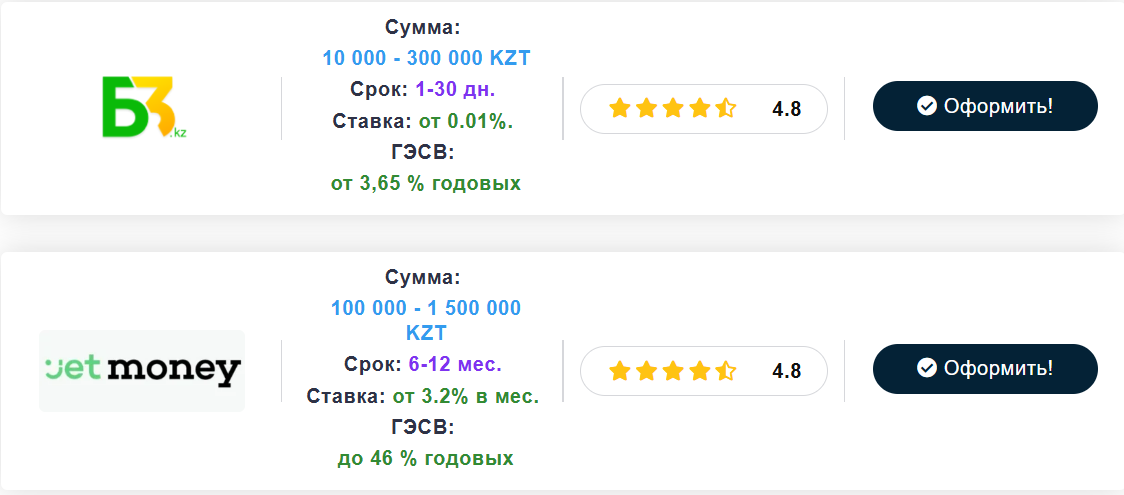
Task: Click the 100 000 - 1 500 000 KZT amount
Action: click(426, 320)
